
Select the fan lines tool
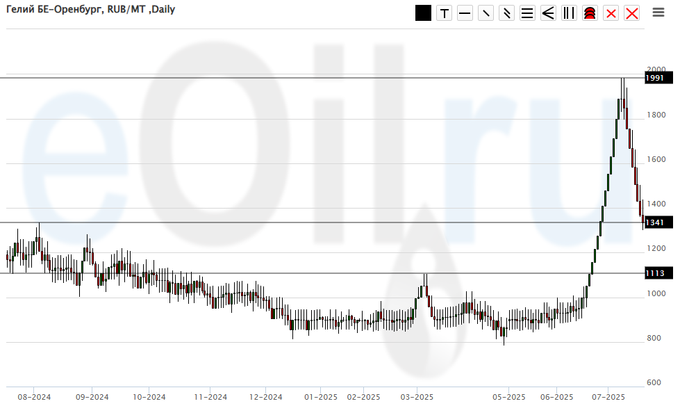click(x=548, y=13)
